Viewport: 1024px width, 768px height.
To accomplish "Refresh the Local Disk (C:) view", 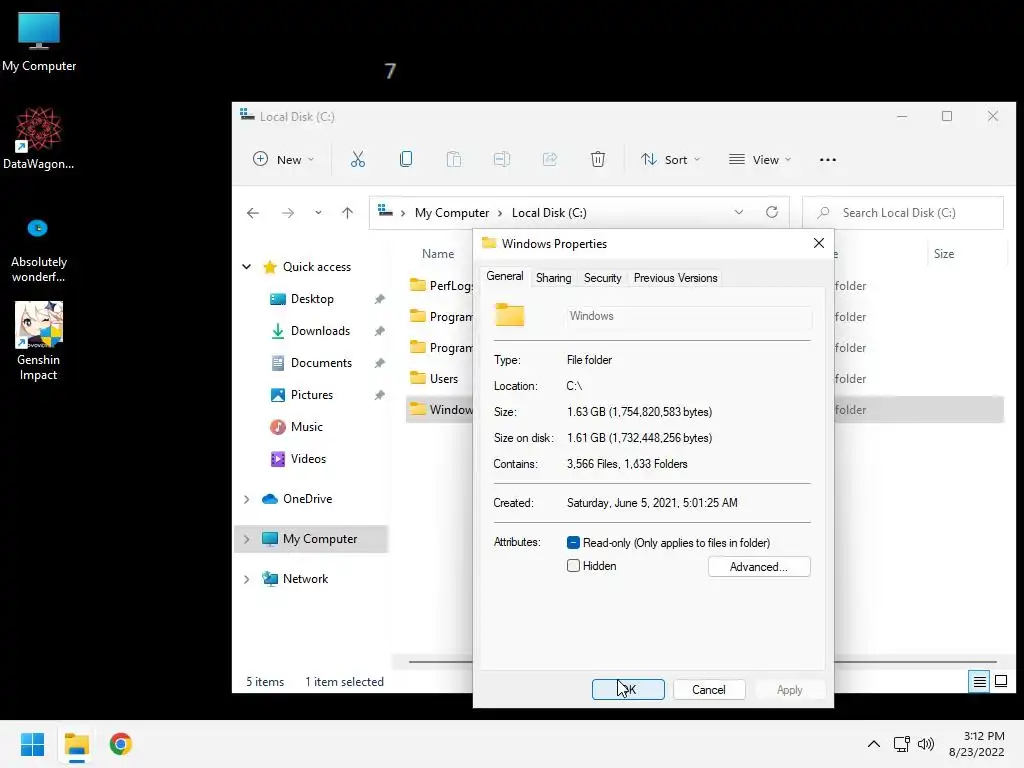I will pos(772,212).
